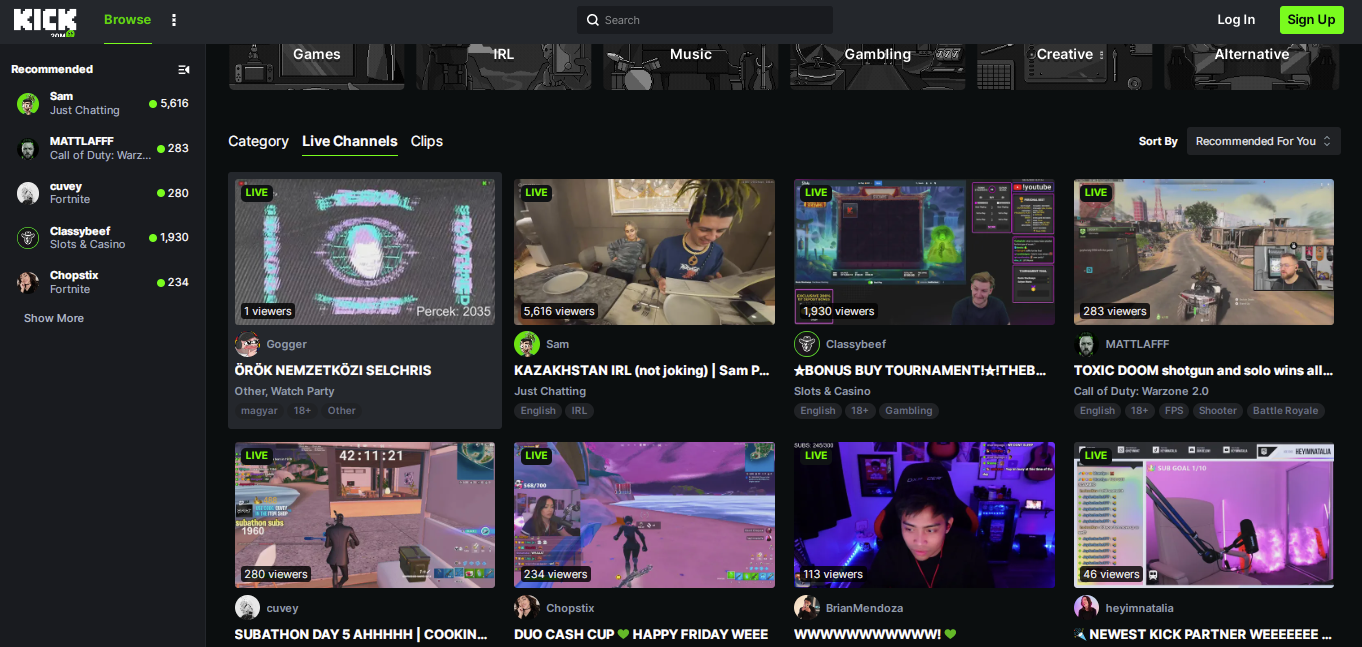Click Call of Duty: Warzone 2.0 category link

pos(1141,391)
